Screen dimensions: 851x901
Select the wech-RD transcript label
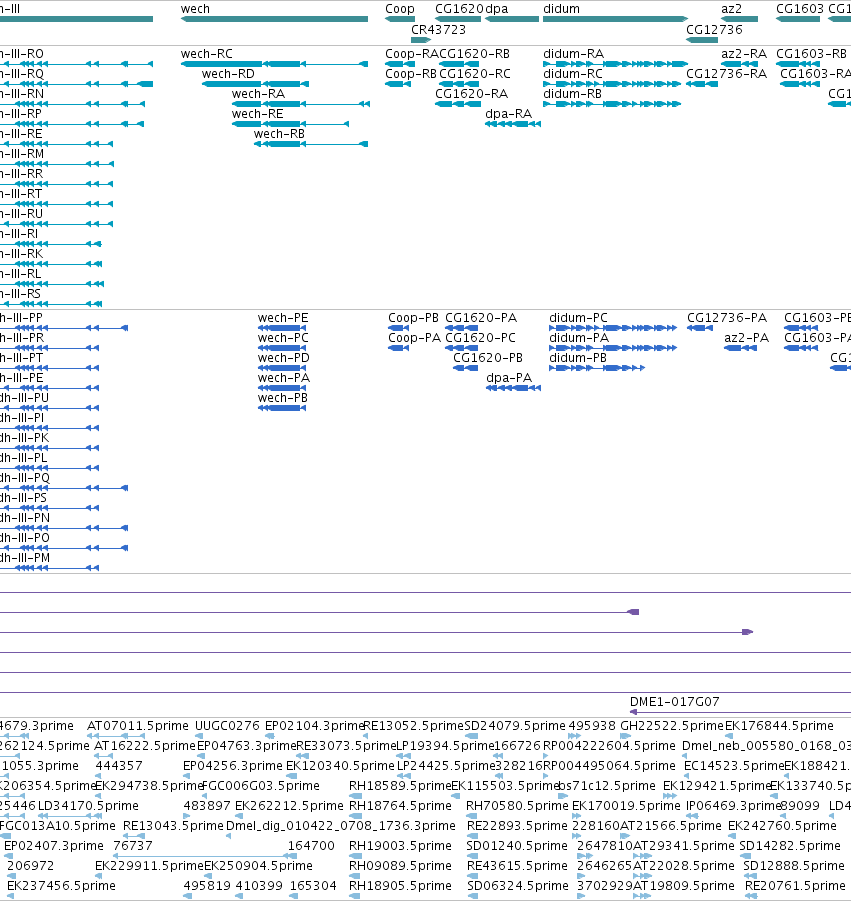pos(228,74)
